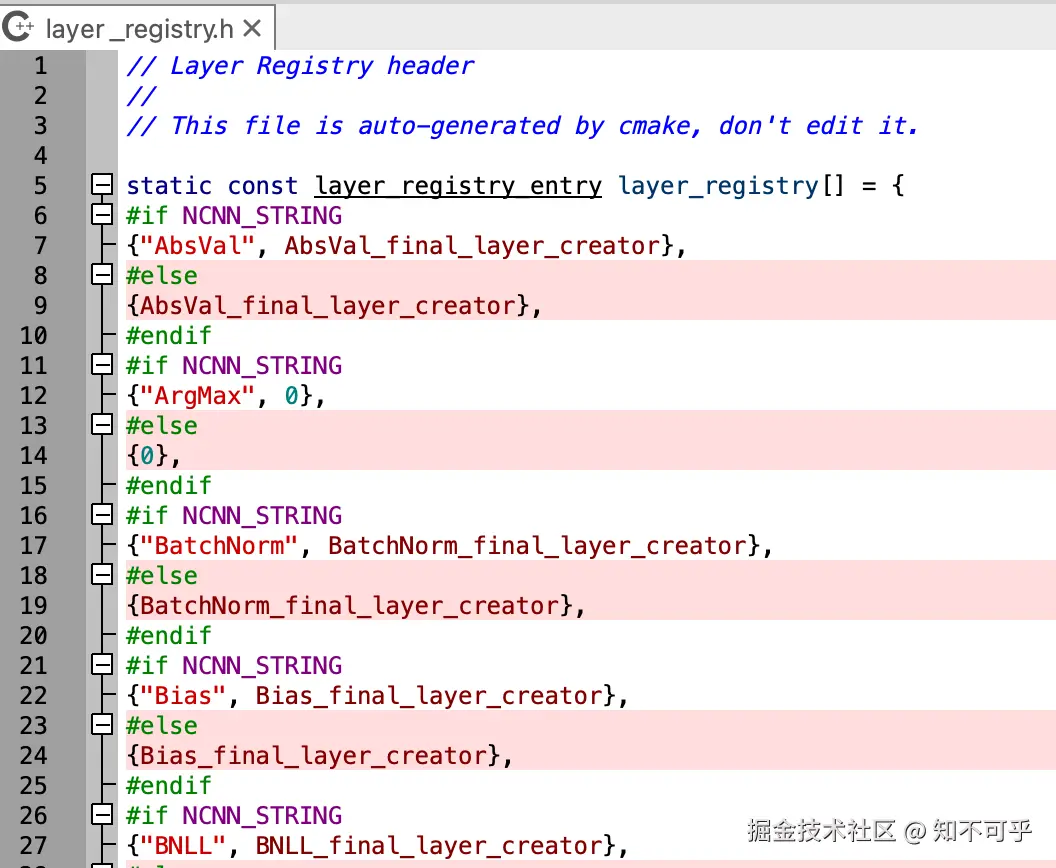Click {Bias_final_layer_creator} on line 24
The height and width of the screenshot is (868, 1056).
[x=314, y=756]
